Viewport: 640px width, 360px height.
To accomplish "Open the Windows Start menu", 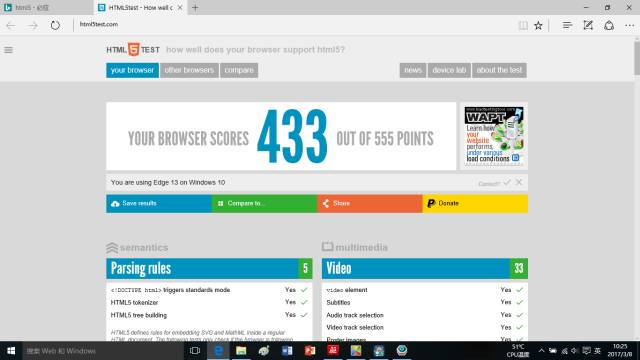I will point(11,351).
